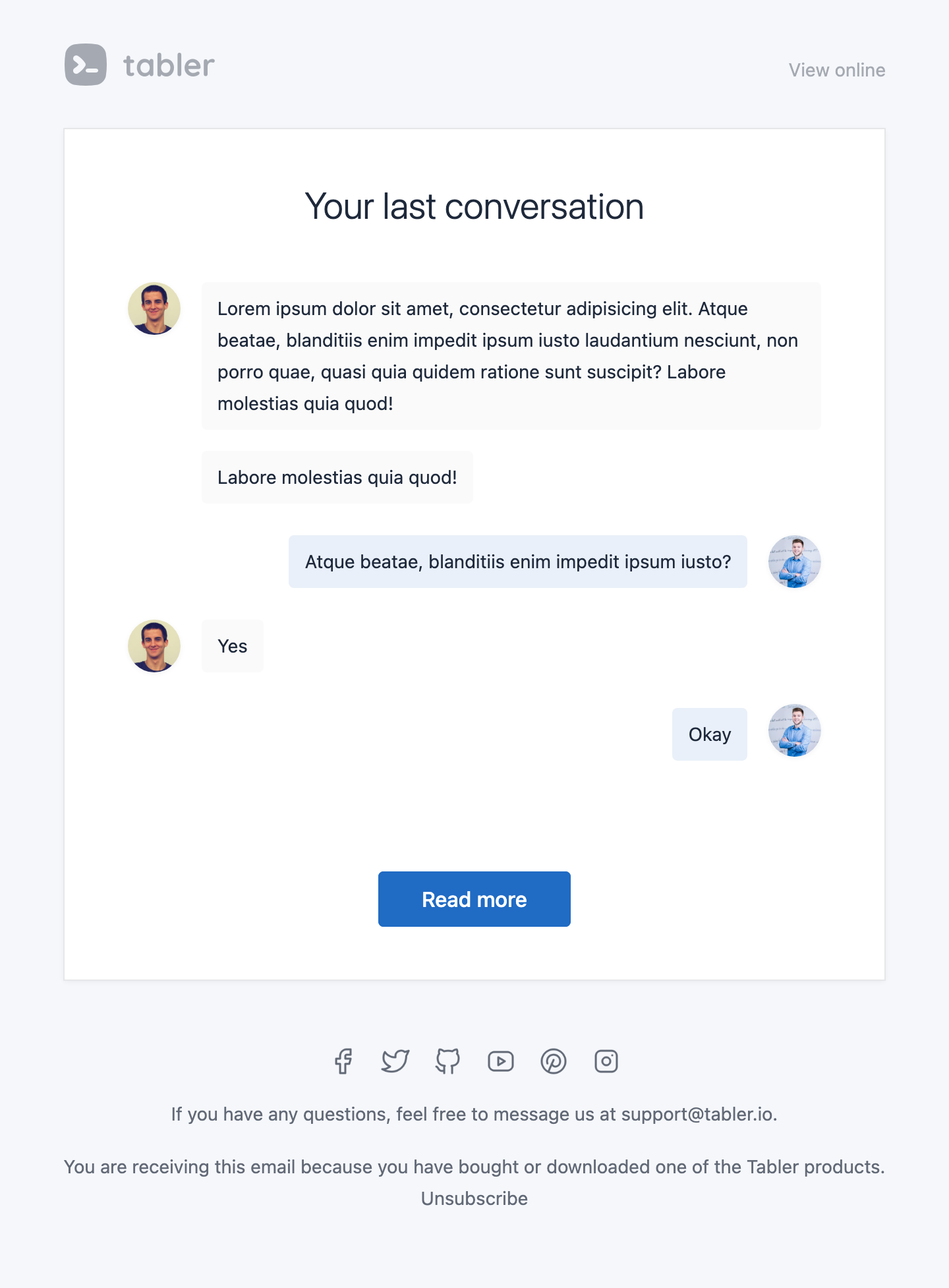Open the Instagram camera icon
This screenshot has height=1288, width=949.
(606, 1061)
